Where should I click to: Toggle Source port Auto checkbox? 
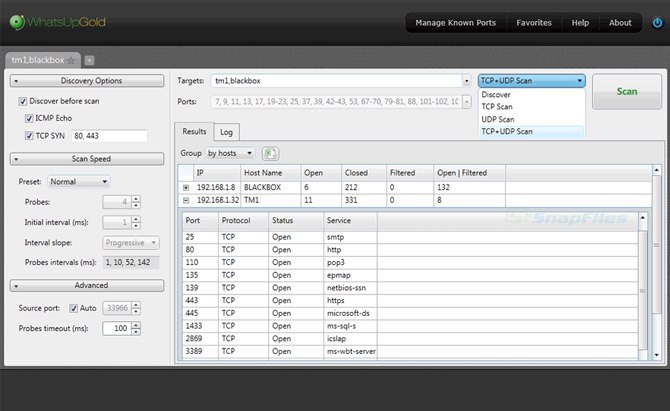click(73, 308)
